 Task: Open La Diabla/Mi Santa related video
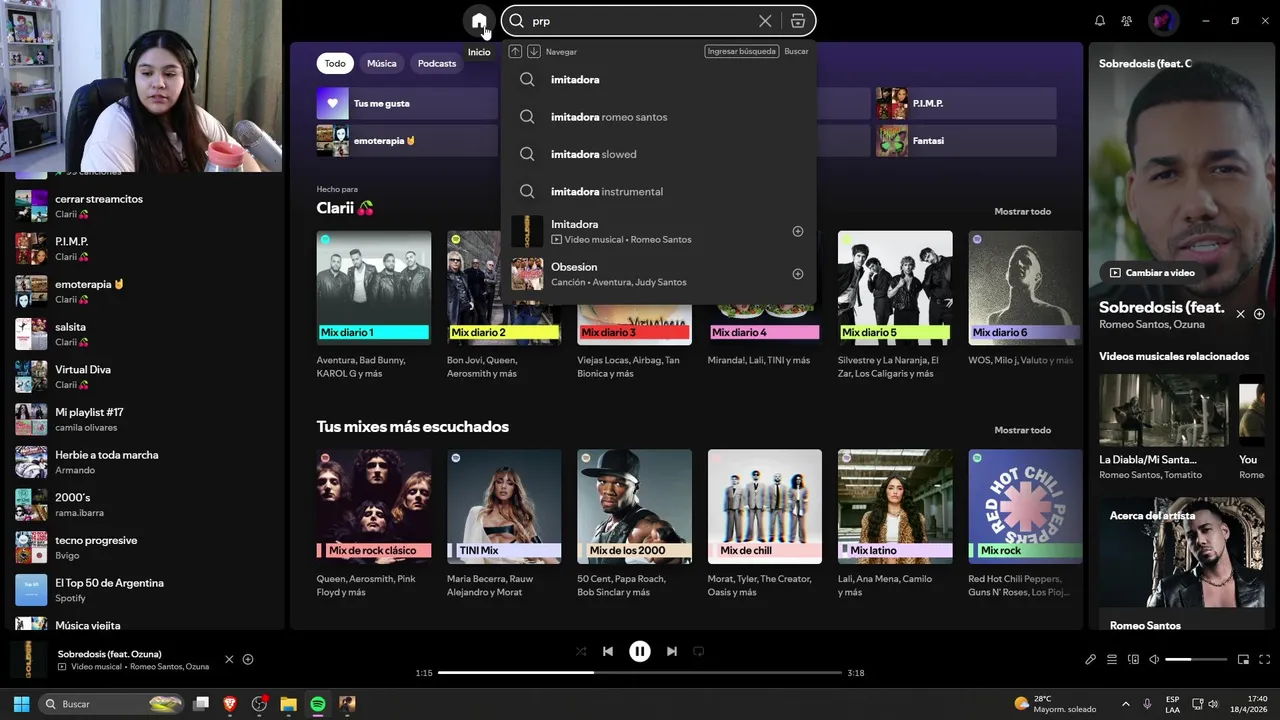pos(1164,427)
